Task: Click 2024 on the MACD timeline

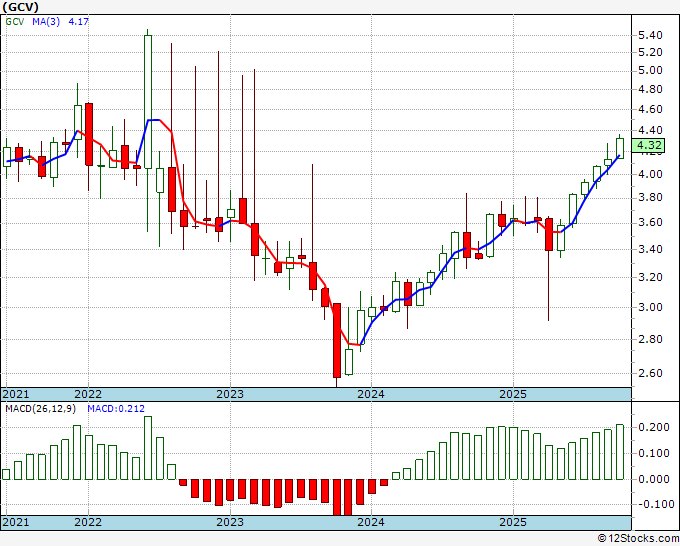Action: (x=371, y=522)
